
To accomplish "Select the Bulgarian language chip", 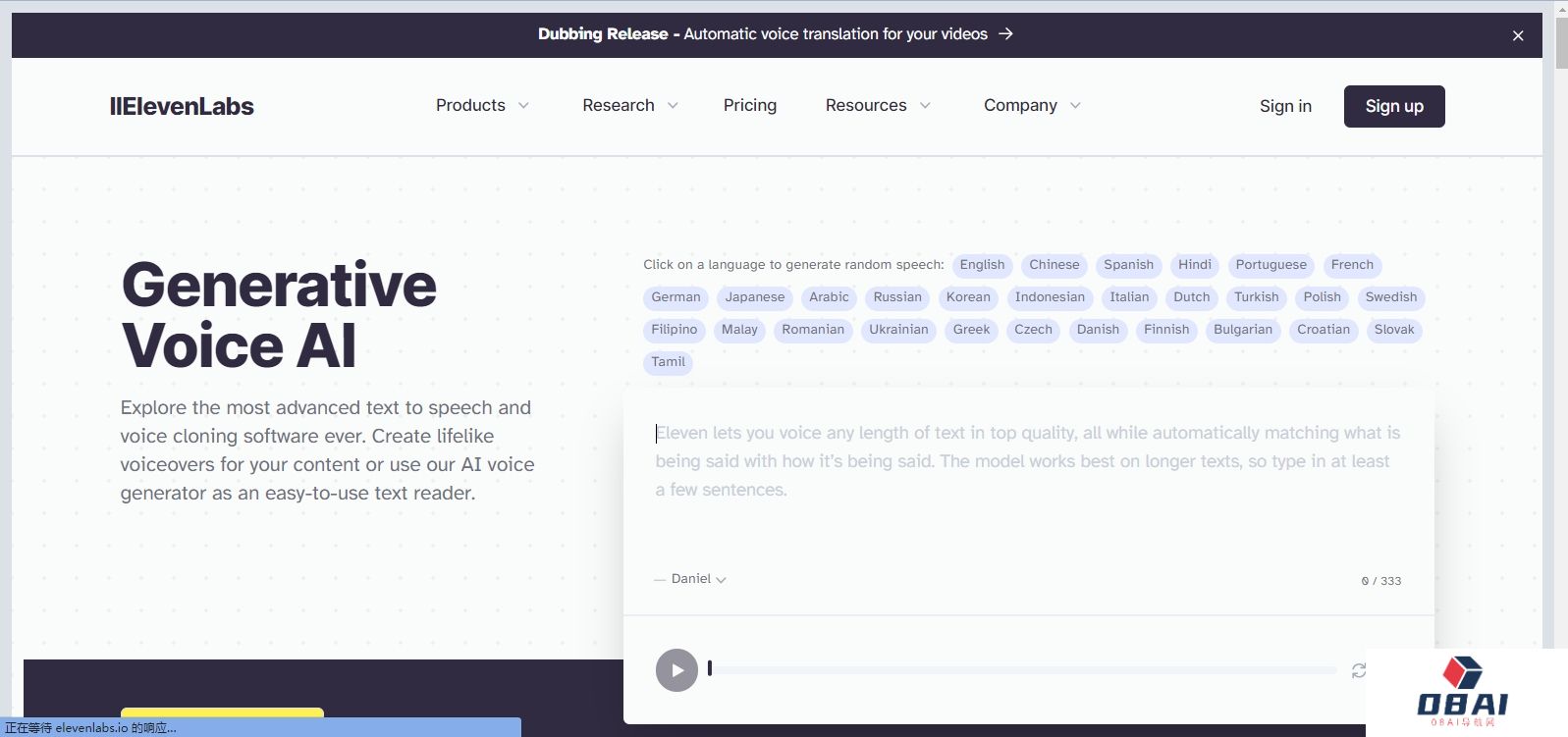I will click(1243, 330).
